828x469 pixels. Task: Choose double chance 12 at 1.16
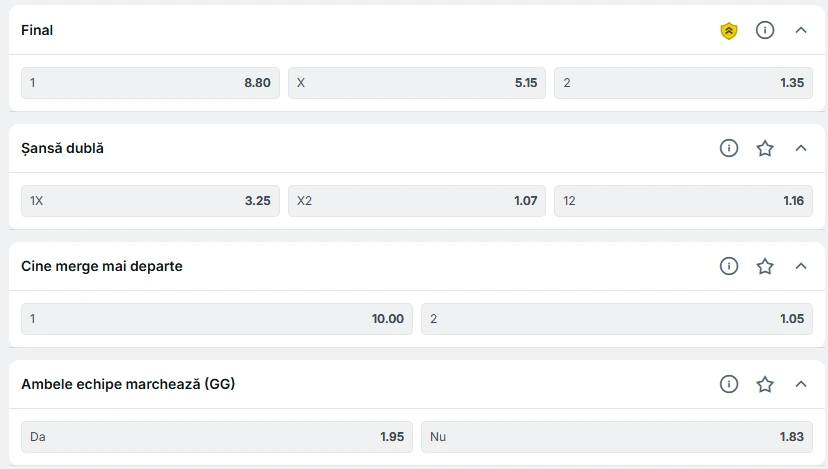[683, 201]
